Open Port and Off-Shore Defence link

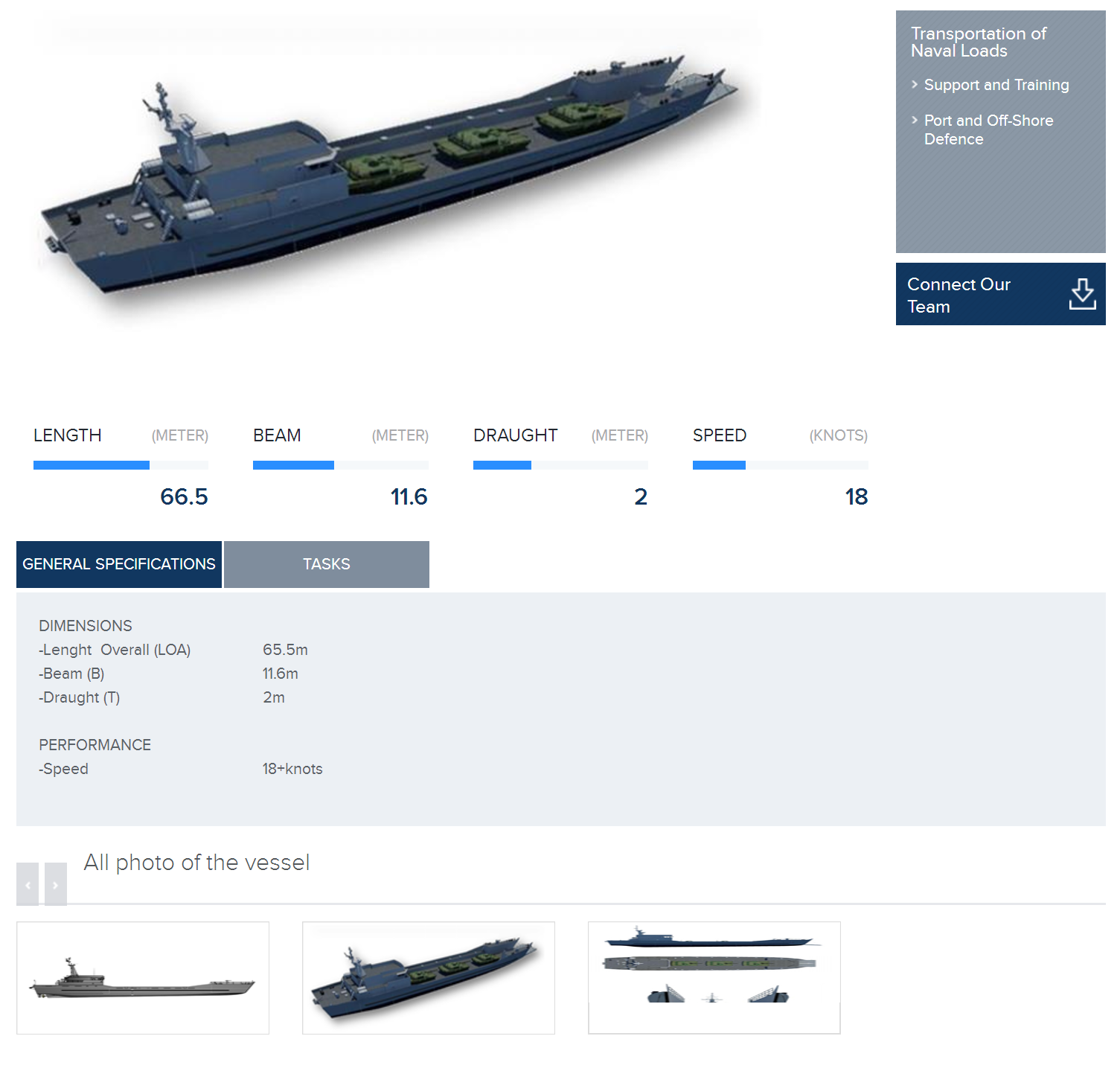click(988, 130)
